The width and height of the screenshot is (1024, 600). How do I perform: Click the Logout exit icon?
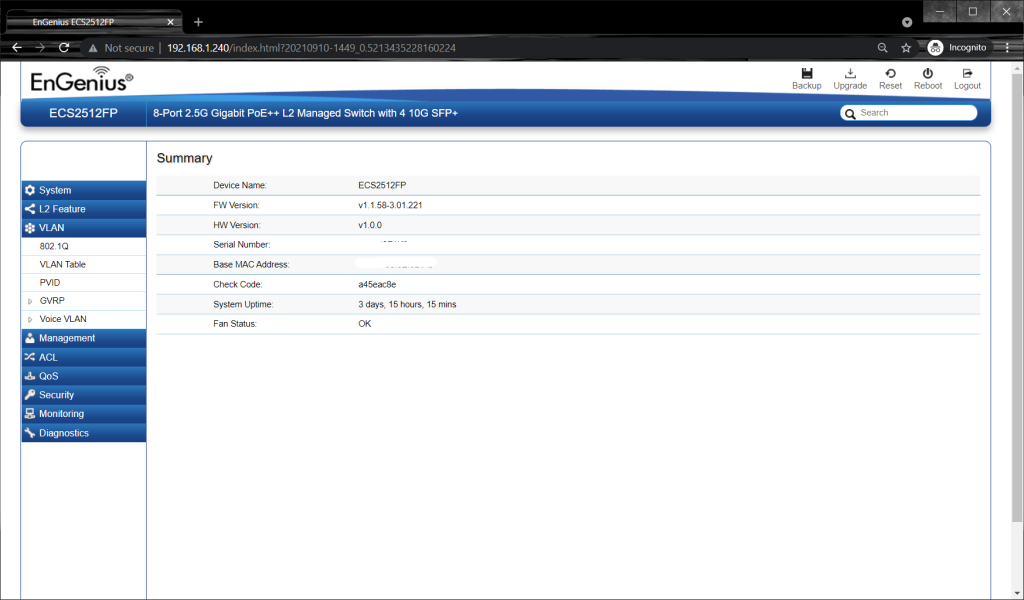[x=967, y=73]
